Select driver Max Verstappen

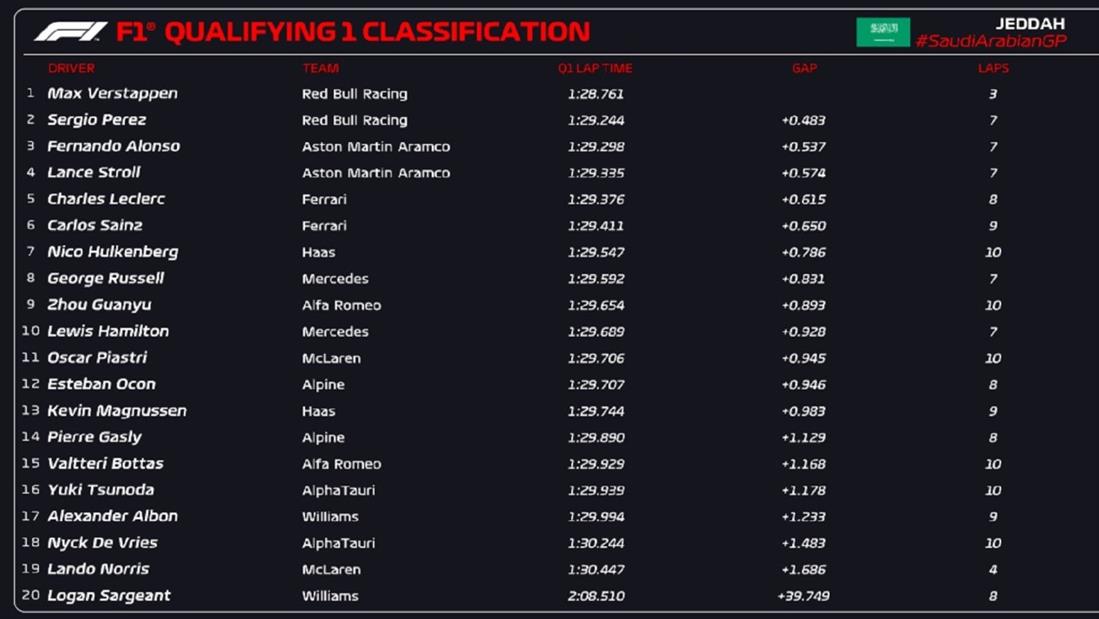click(x=112, y=93)
